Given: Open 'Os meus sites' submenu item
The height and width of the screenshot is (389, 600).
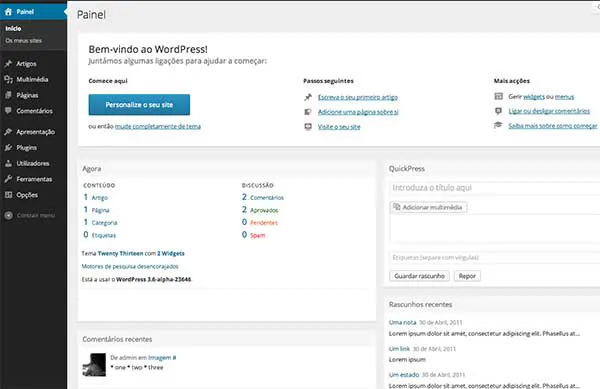Looking at the screenshot, I should pos(23,41).
